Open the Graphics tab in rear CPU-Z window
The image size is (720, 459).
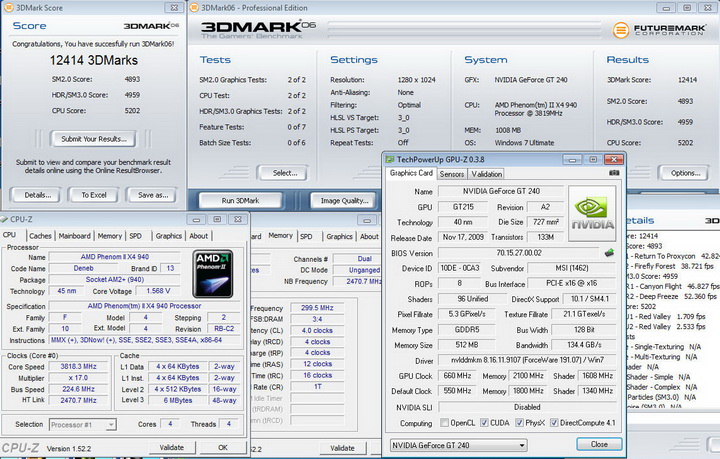tap(339, 236)
